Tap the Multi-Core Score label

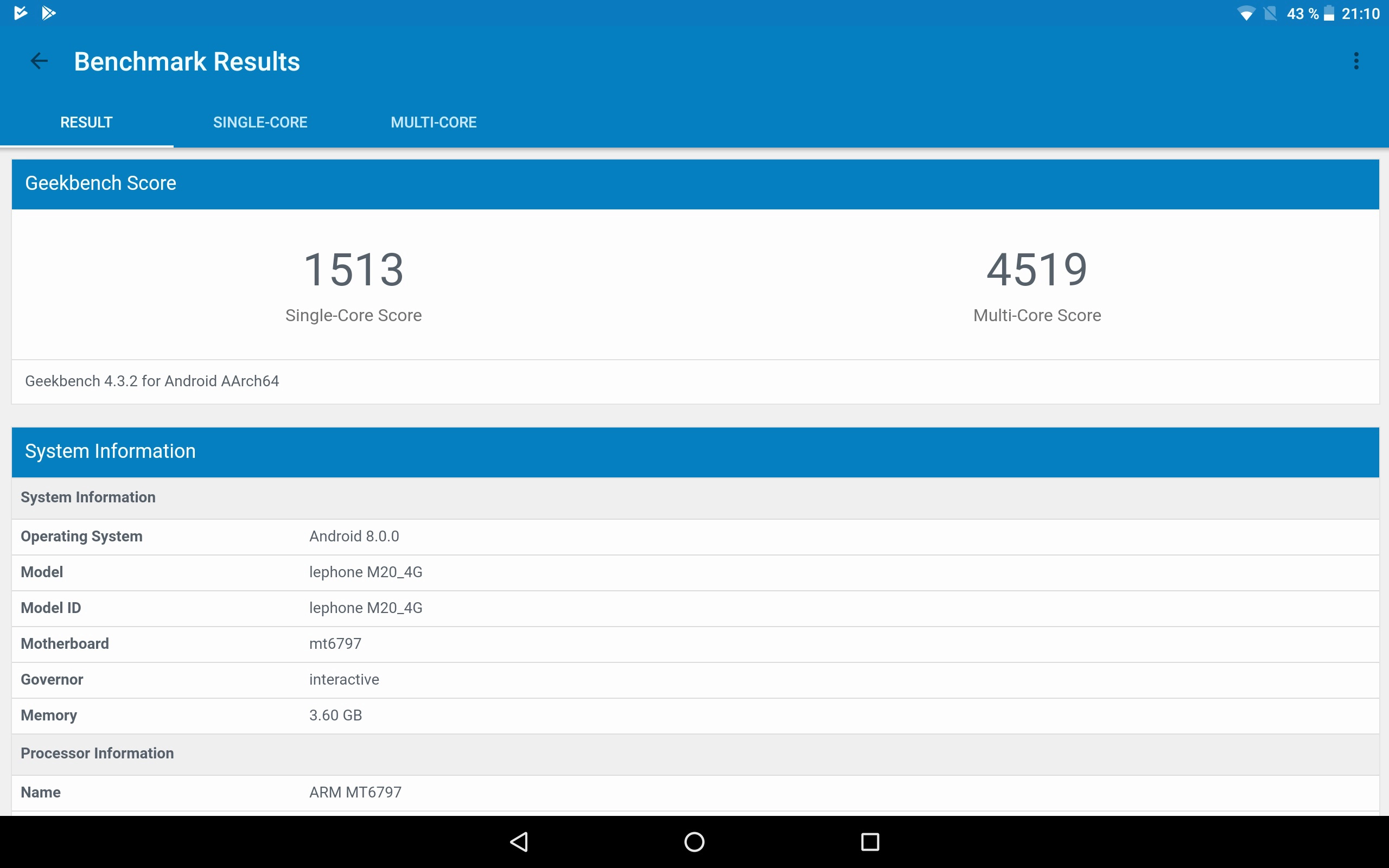pyautogui.click(x=1036, y=315)
